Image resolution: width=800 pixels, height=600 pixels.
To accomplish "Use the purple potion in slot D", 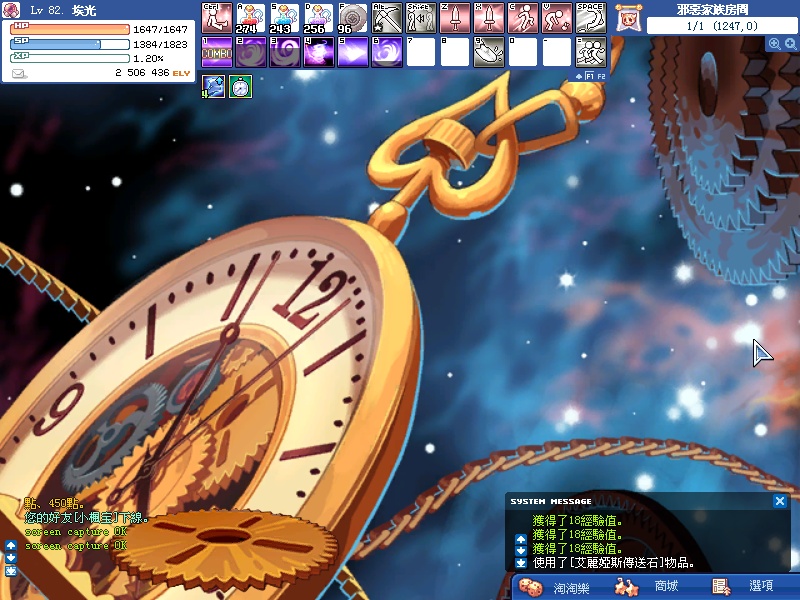I will point(319,18).
